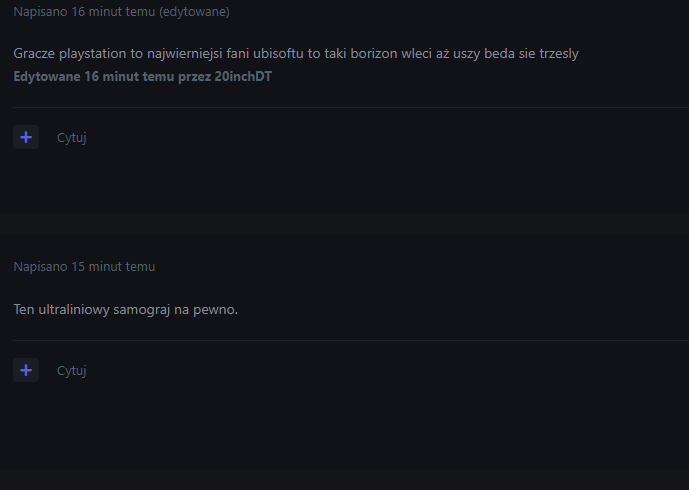Click the word 'trzesly' ending the first post
689x490 pixels.
(556, 53)
